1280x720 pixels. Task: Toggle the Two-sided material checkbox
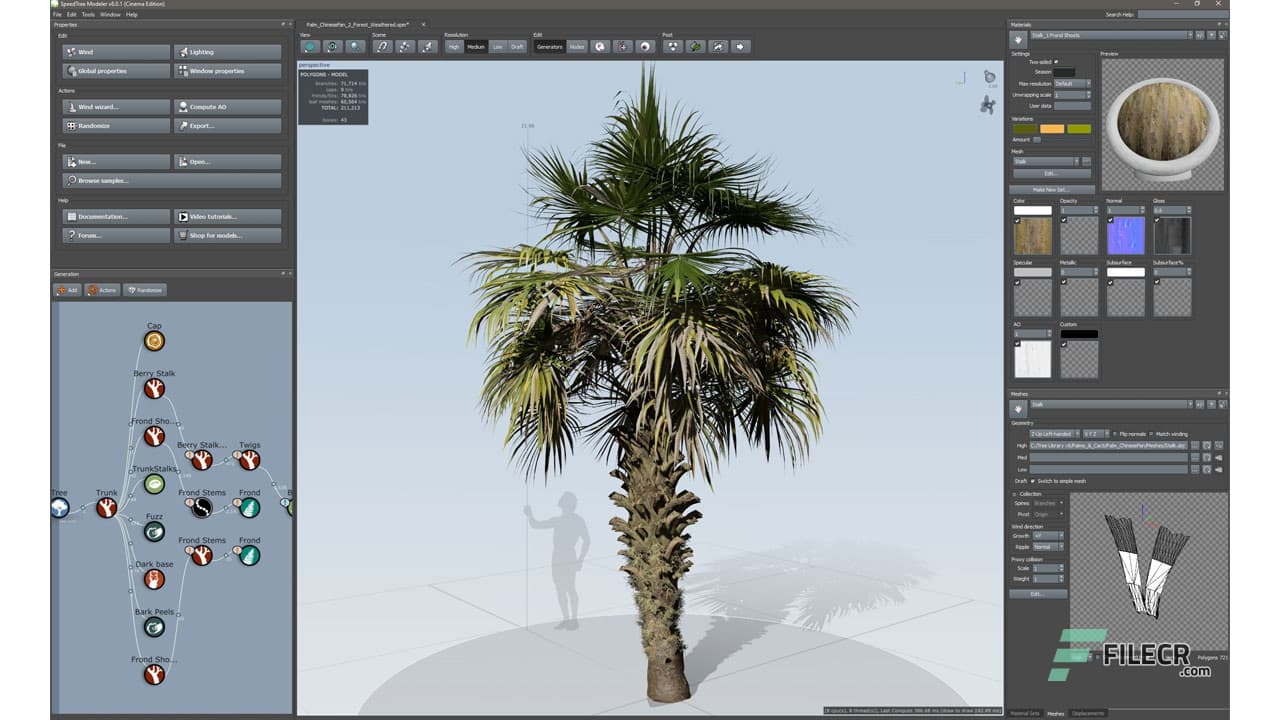pyautogui.click(x=1056, y=62)
